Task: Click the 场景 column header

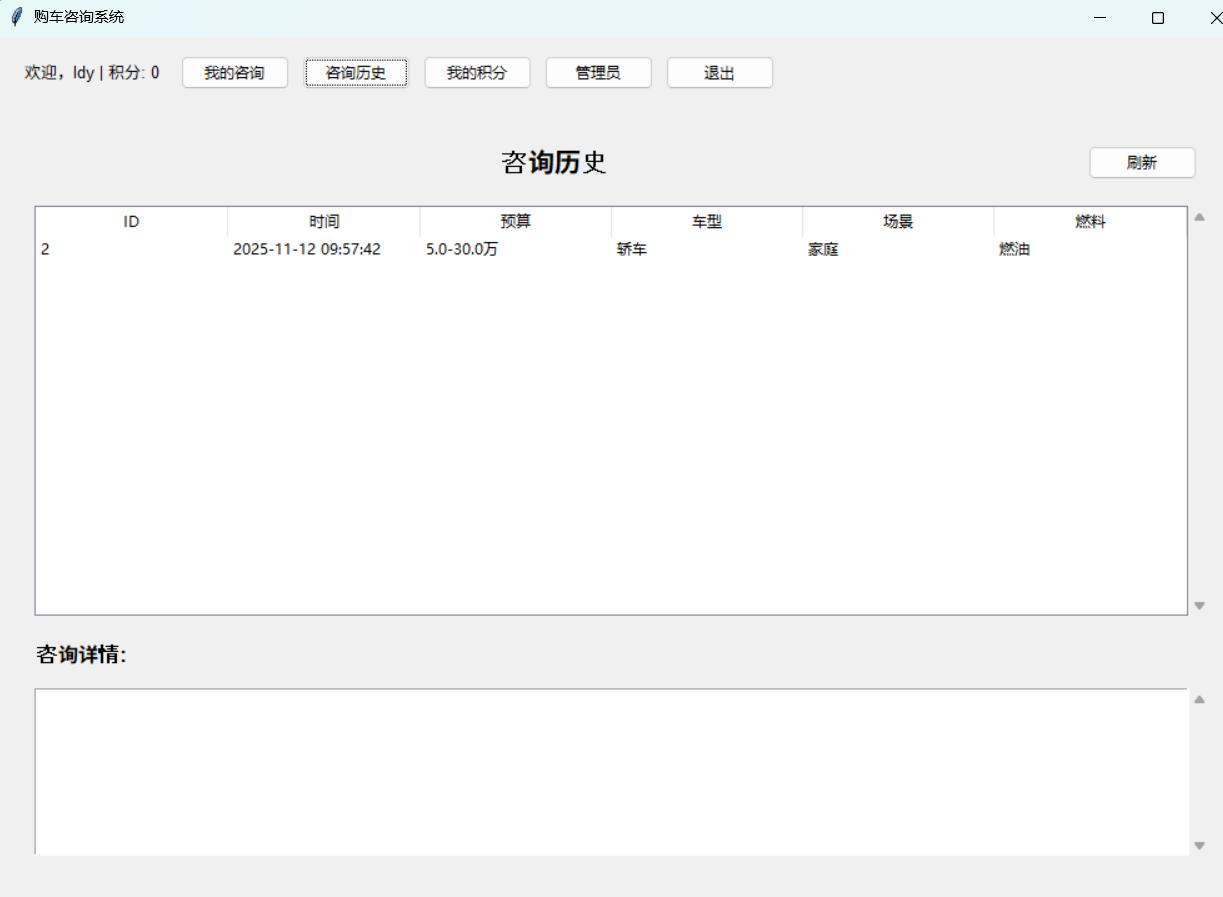Action: [x=898, y=222]
